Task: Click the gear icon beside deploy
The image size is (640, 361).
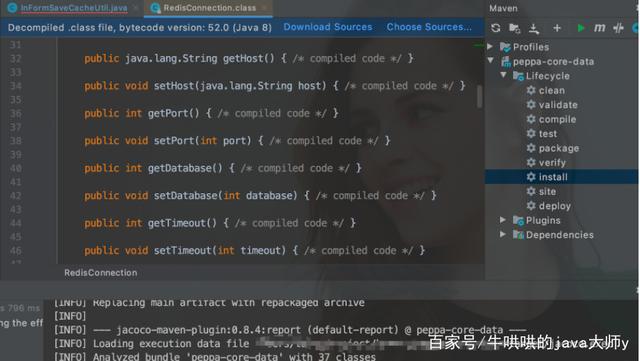Action: [x=531, y=205]
